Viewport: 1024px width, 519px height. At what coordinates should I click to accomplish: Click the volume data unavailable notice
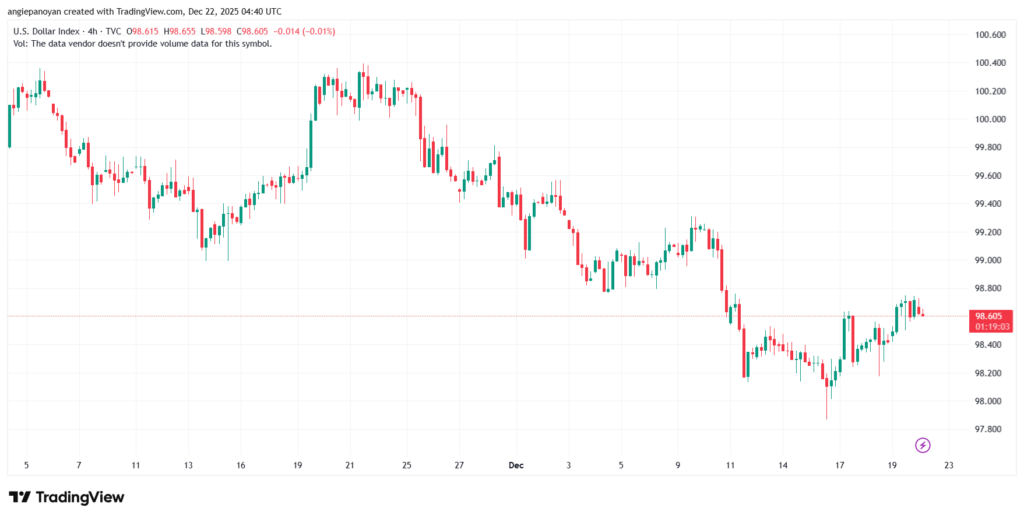pyautogui.click(x=139, y=43)
